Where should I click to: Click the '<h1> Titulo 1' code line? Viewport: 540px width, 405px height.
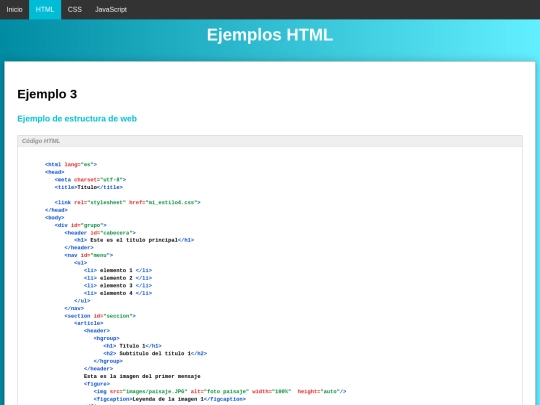[x=132, y=346]
